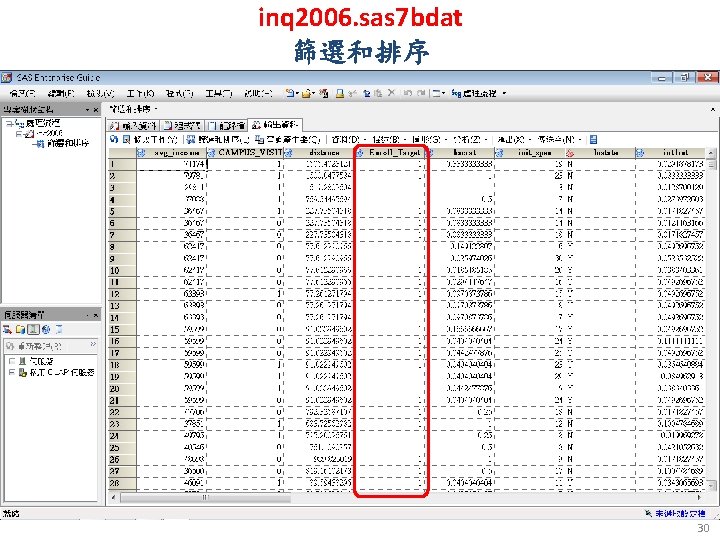
Task: Click the inq2006 data icon in the project tree
Action: pyautogui.click(x=29, y=134)
